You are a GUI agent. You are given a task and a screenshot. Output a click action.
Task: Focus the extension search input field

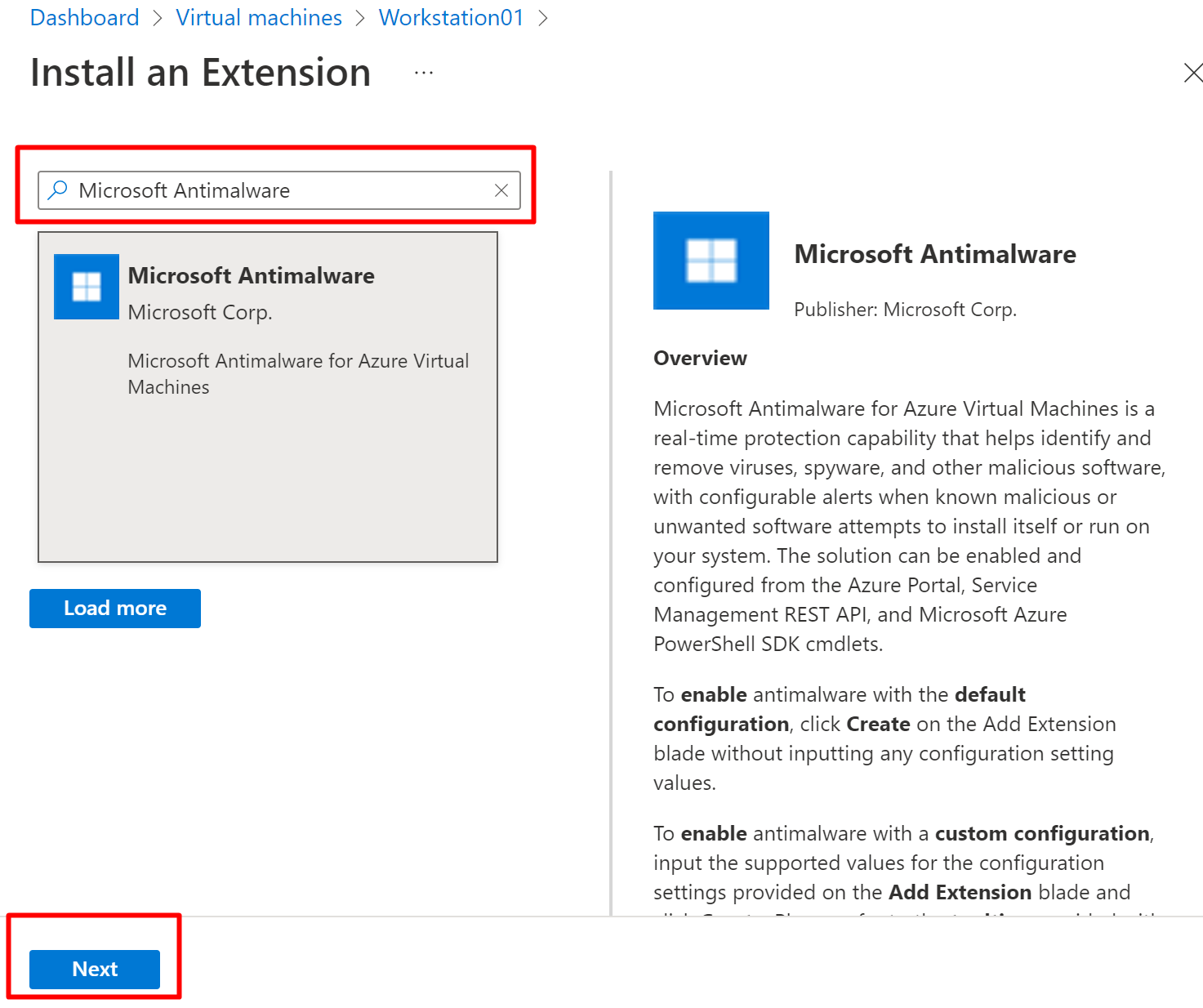pyautogui.click(x=278, y=190)
